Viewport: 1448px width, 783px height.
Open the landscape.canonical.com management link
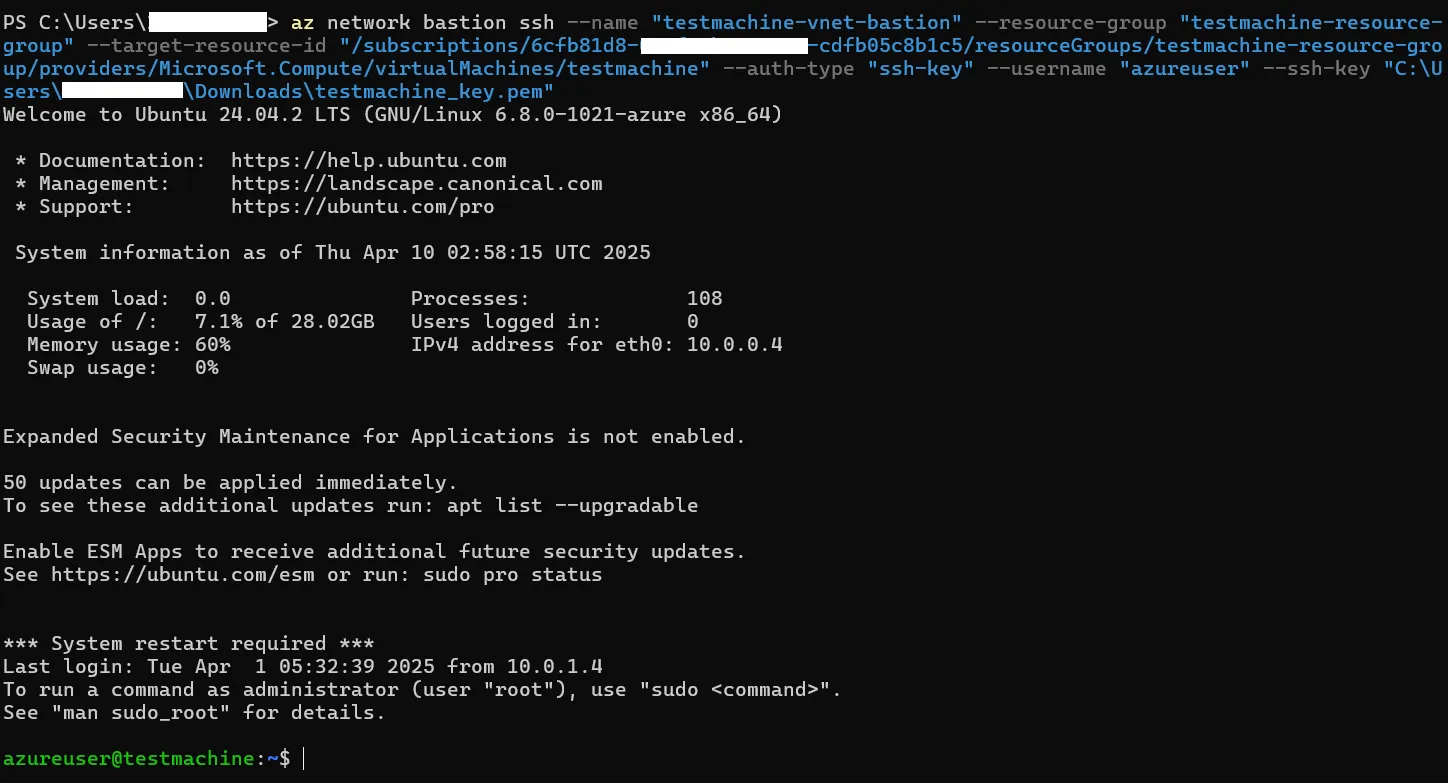click(416, 184)
